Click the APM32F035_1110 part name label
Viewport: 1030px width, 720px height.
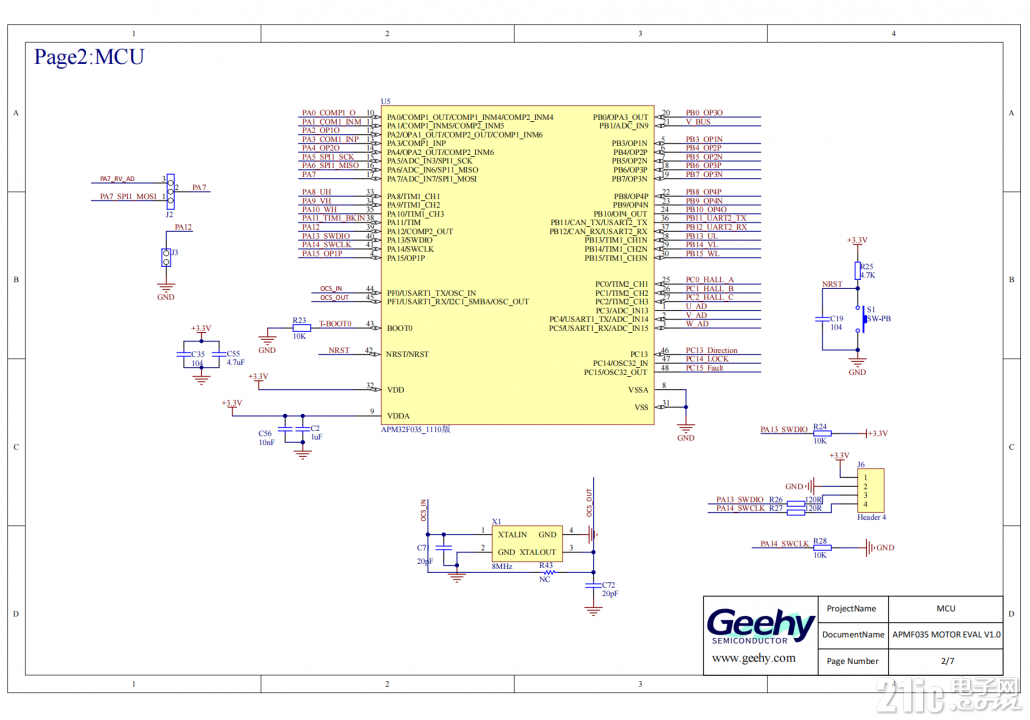click(x=416, y=430)
